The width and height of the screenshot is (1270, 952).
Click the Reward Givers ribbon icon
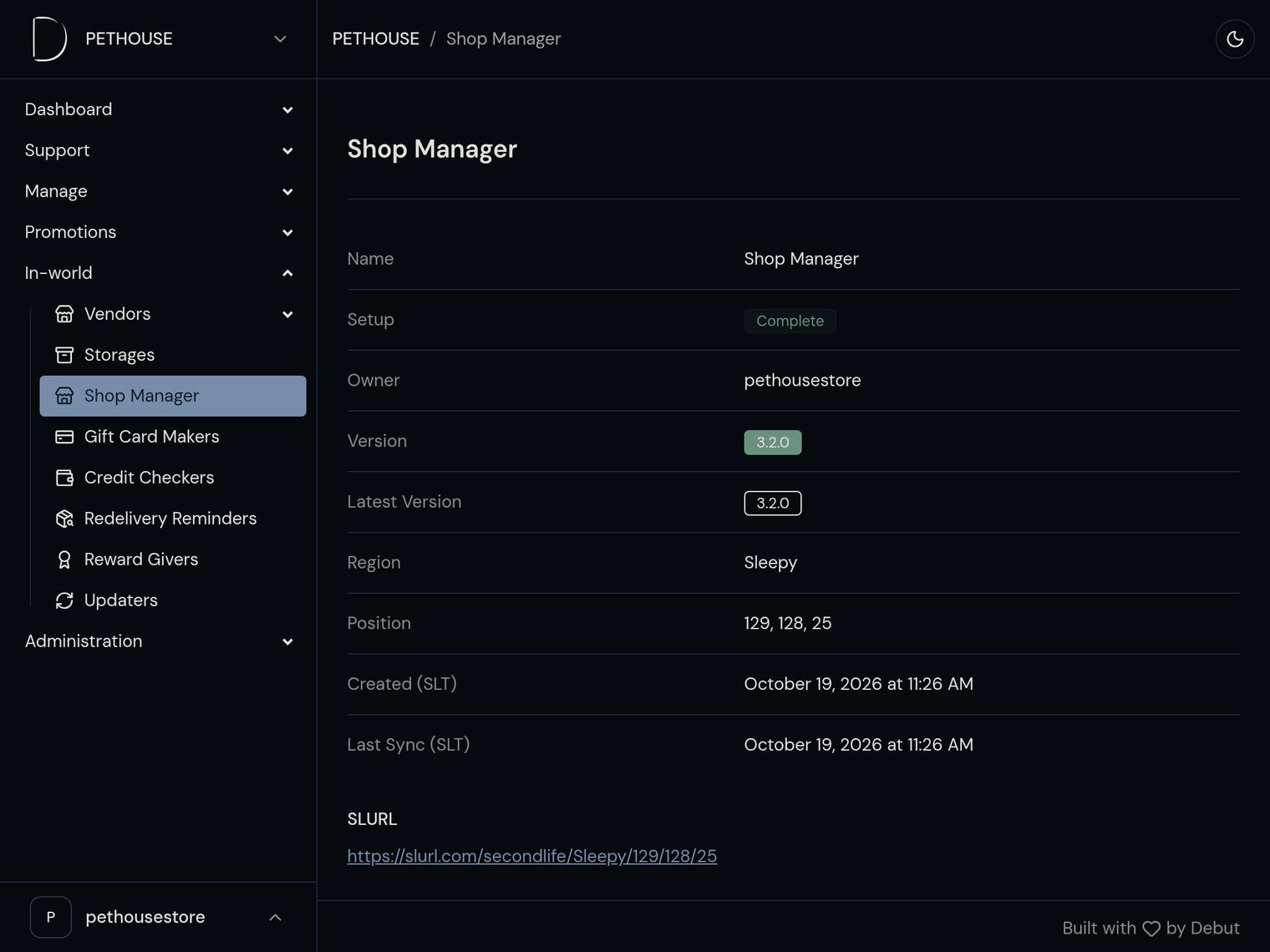[x=64, y=560]
